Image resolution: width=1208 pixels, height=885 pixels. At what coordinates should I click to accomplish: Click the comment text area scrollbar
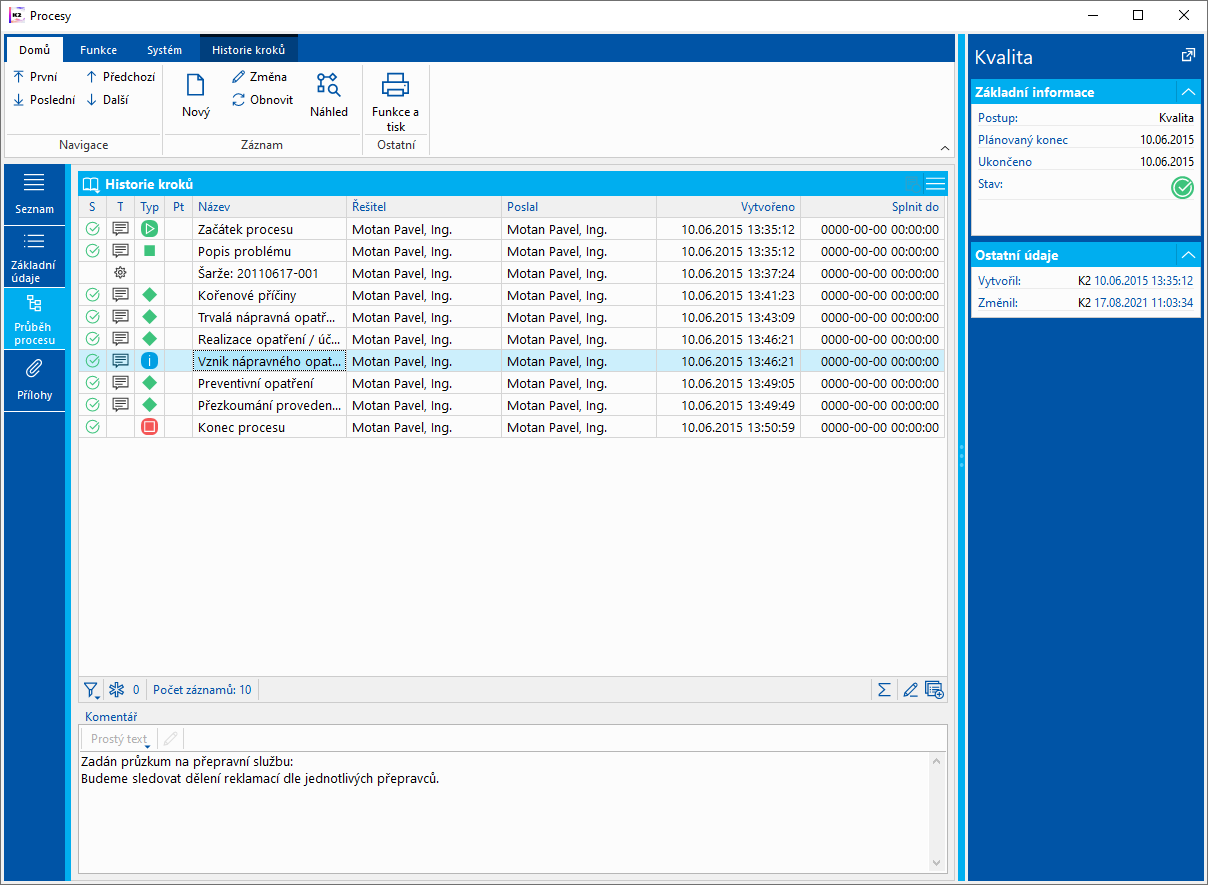pyautogui.click(x=937, y=810)
